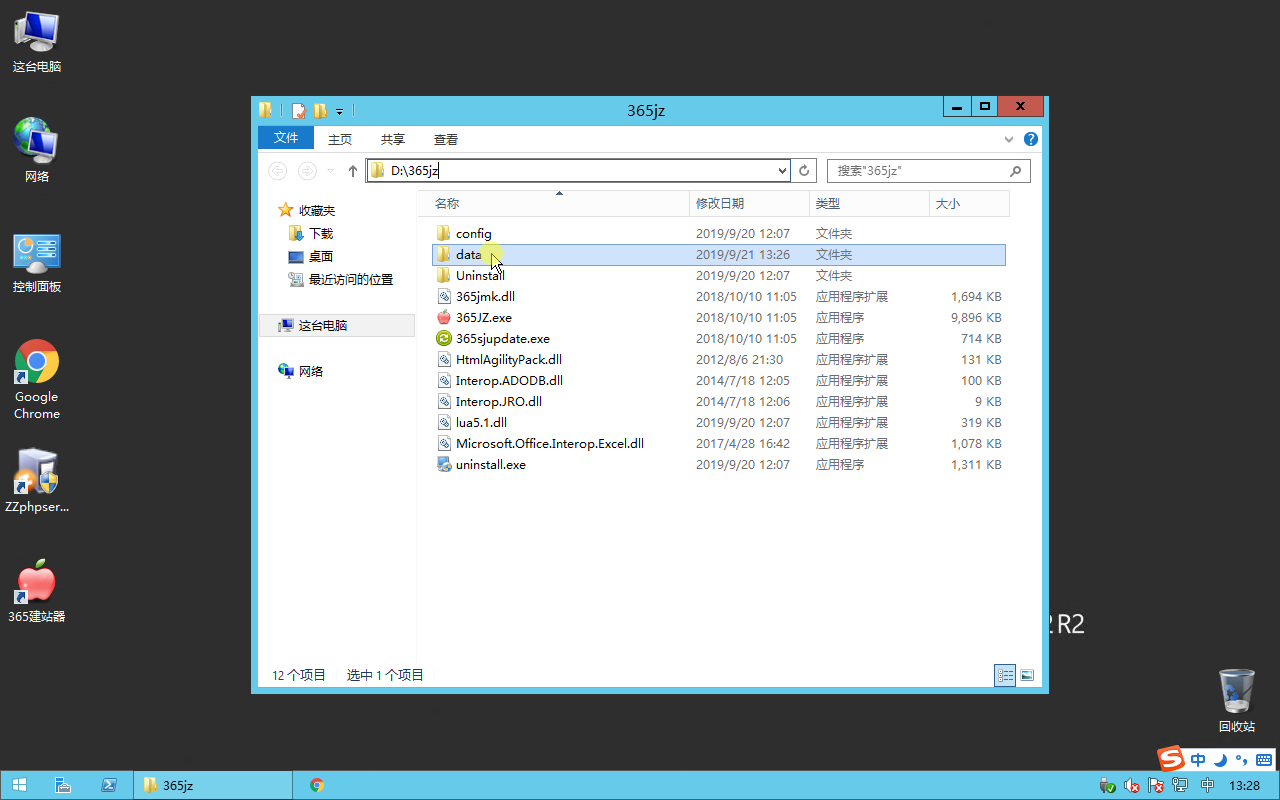Open the Windows Start button
This screenshot has width=1280, height=800.
19,785
